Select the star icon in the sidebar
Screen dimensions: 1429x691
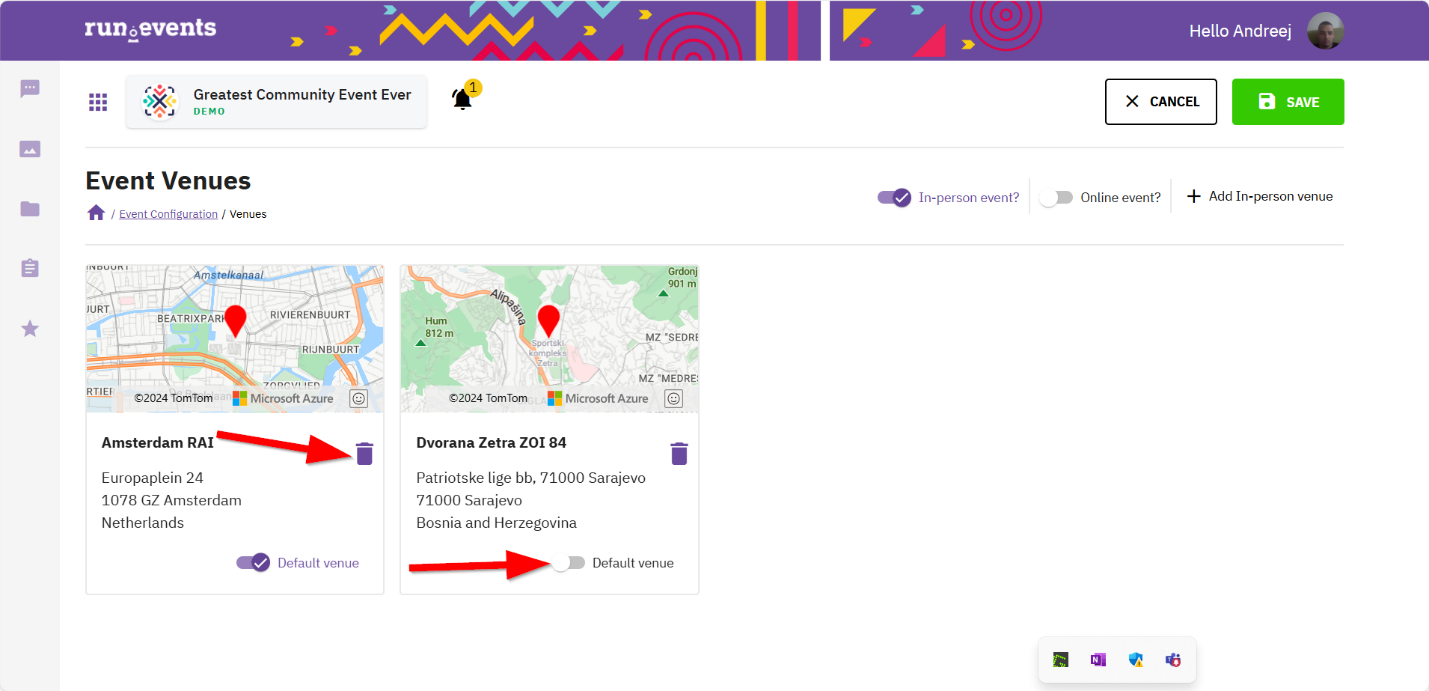[30, 328]
